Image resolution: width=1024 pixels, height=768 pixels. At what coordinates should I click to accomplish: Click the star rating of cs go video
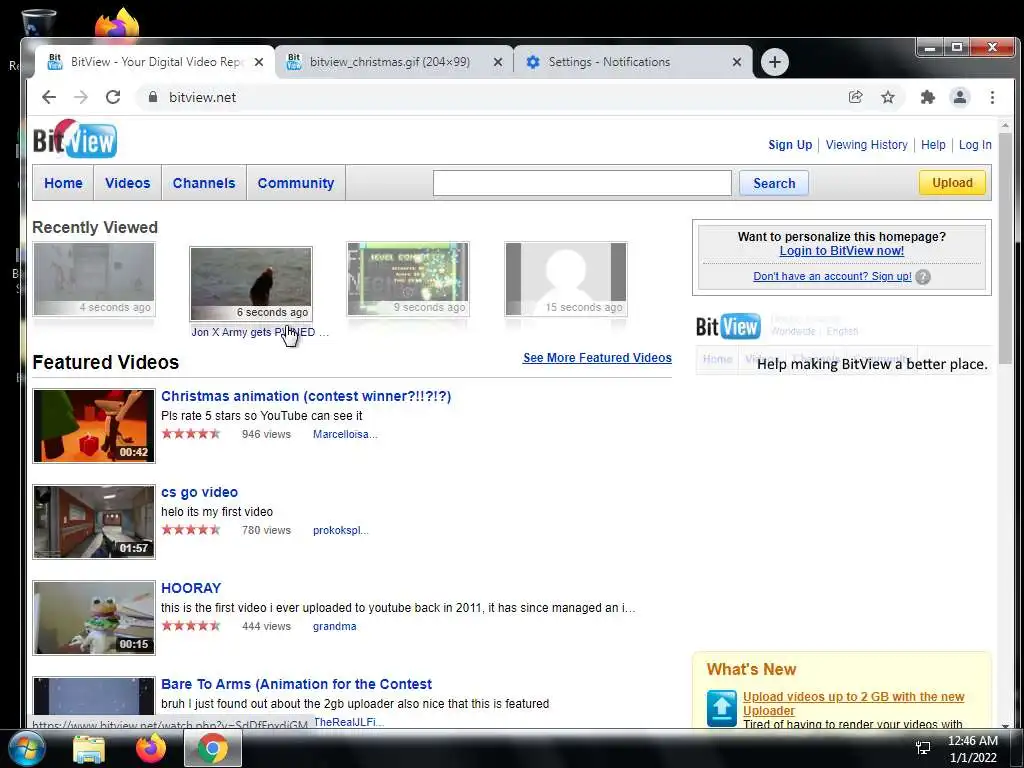[x=191, y=530]
